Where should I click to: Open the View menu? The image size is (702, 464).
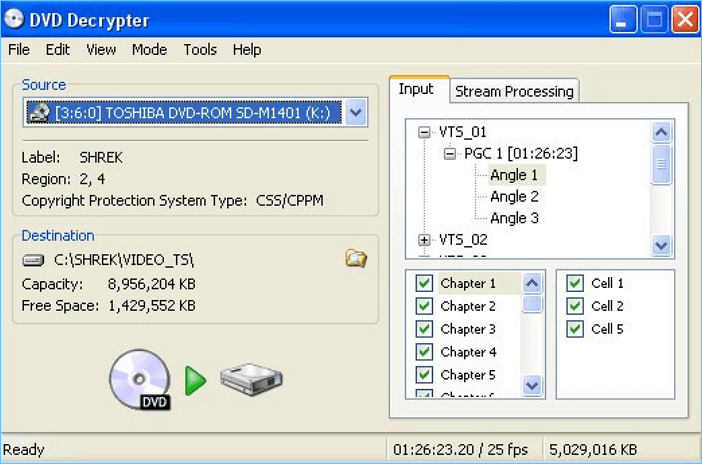click(101, 49)
